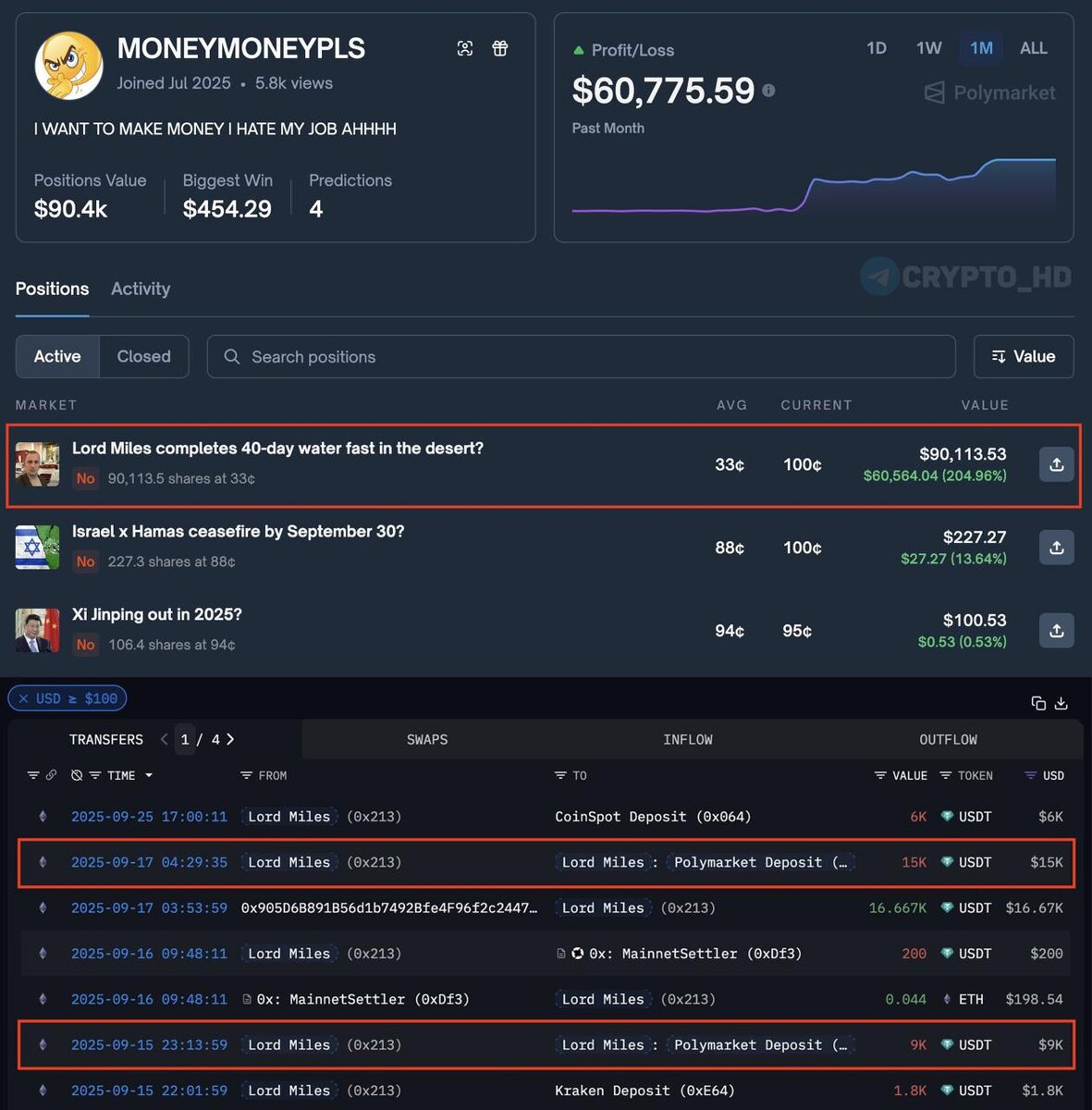Click Kraken Deposit (0xE64) recipient
The width and height of the screenshot is (1092, 1110).
coord(644,1091)
